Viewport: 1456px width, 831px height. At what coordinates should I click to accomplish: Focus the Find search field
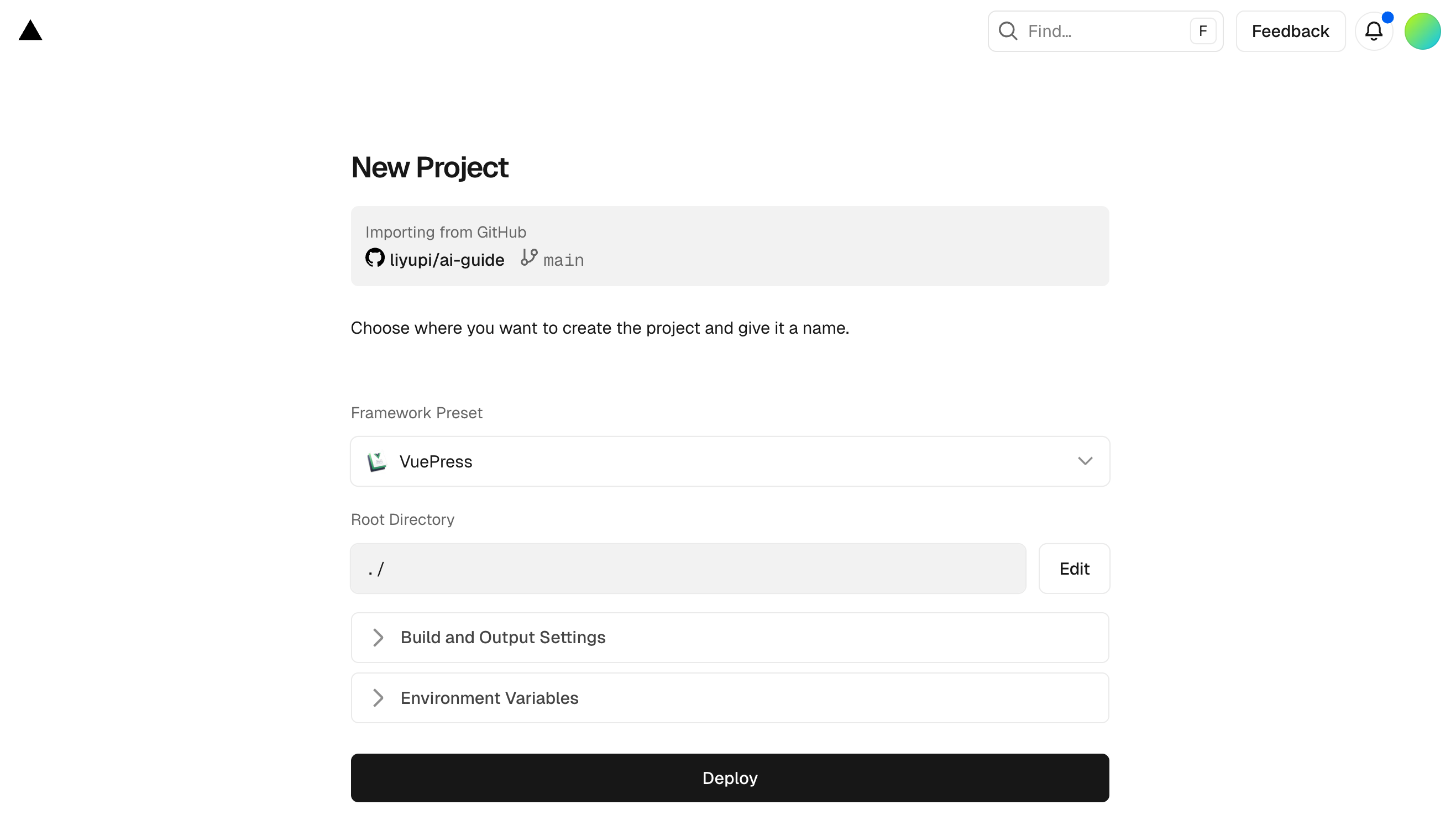(1102, 31)
